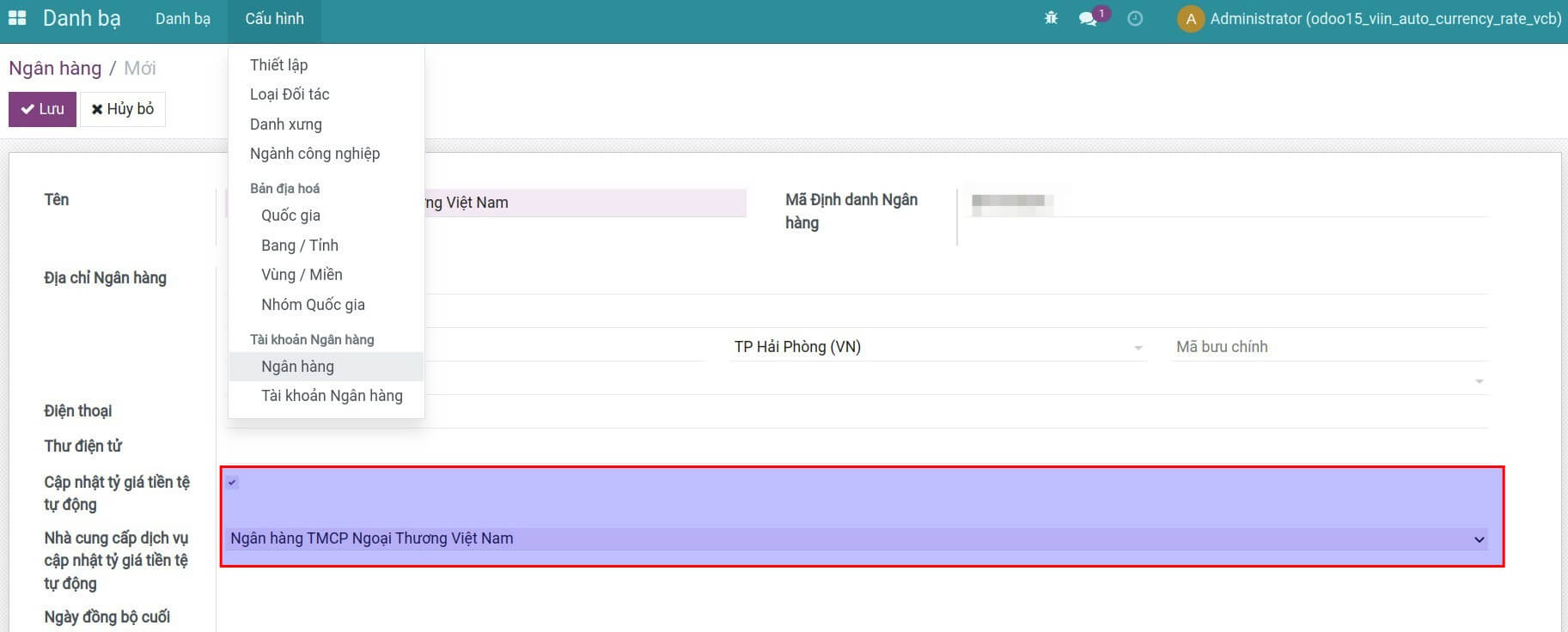Expand the country dropdown arrow
Screen dimensions: 1568x632
coord(1479,381)
